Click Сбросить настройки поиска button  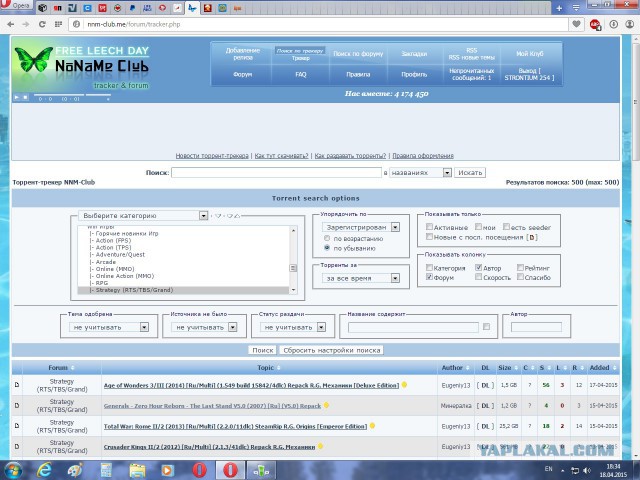[x=331, y=350]
